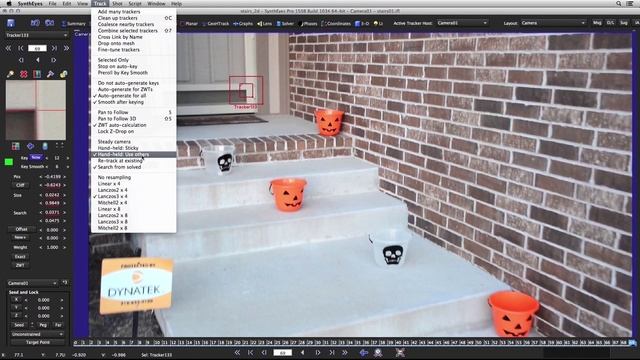Screen dimensions: 640x360
Task: Open the Script menu
Action: [x=135, y=4]
